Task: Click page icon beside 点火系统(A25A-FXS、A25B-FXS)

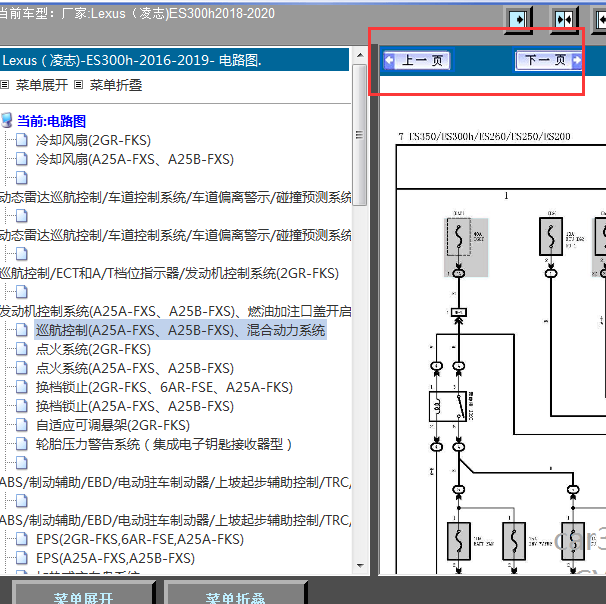Action: 22,368
